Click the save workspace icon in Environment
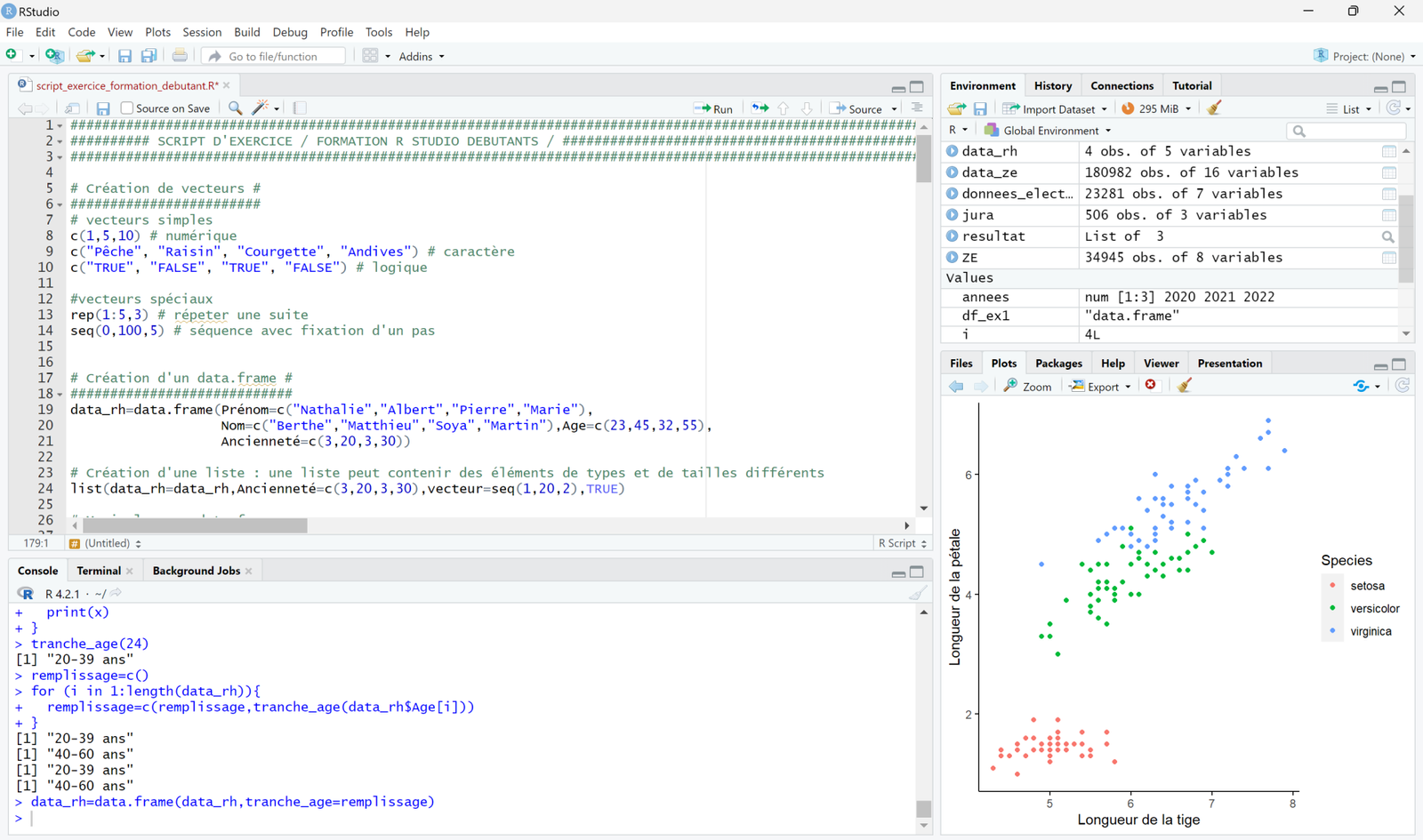 (980, 108)
